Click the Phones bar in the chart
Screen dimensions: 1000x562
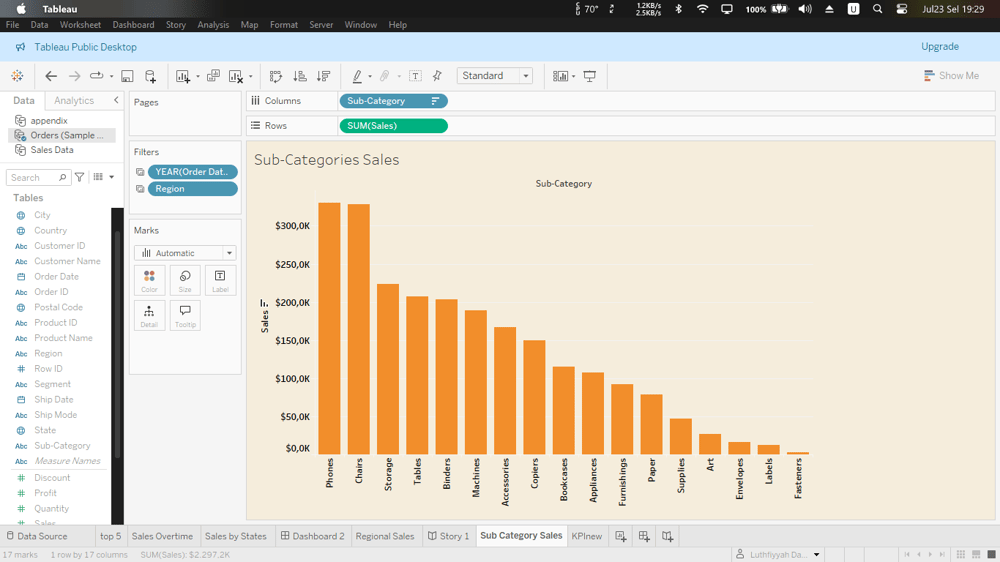329,328
